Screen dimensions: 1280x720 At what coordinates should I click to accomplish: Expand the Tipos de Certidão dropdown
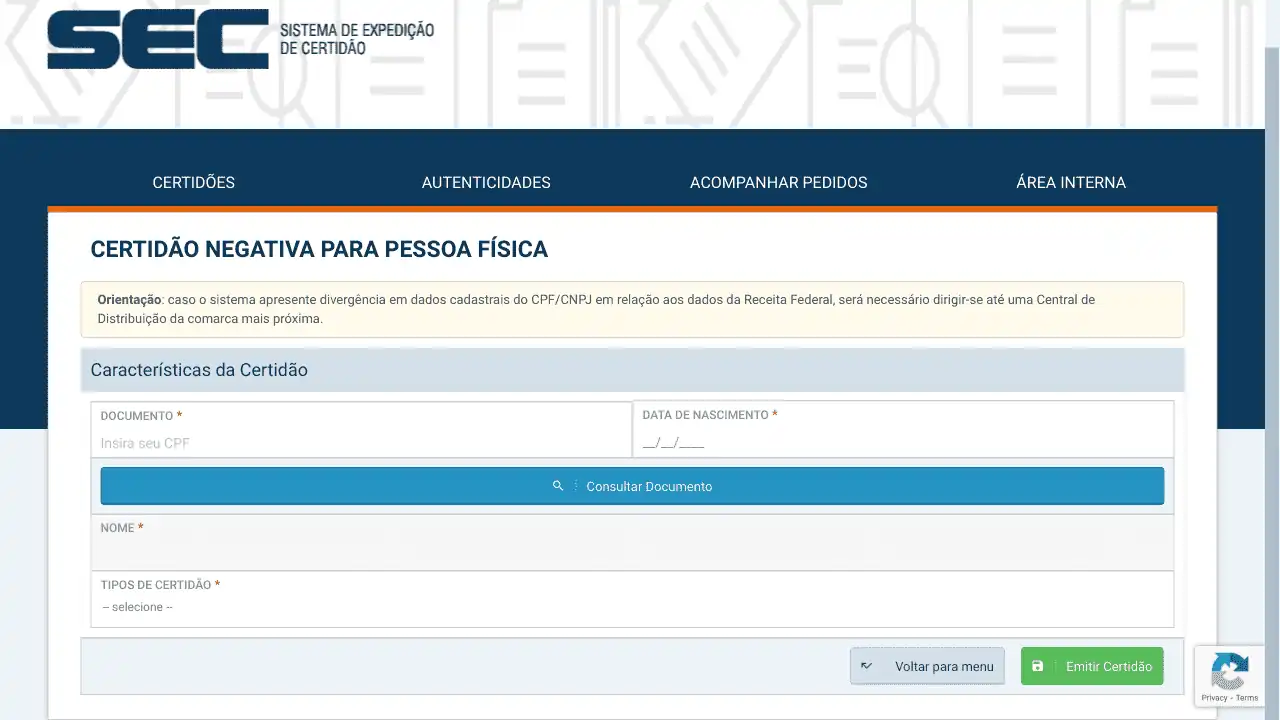[632, 607]
